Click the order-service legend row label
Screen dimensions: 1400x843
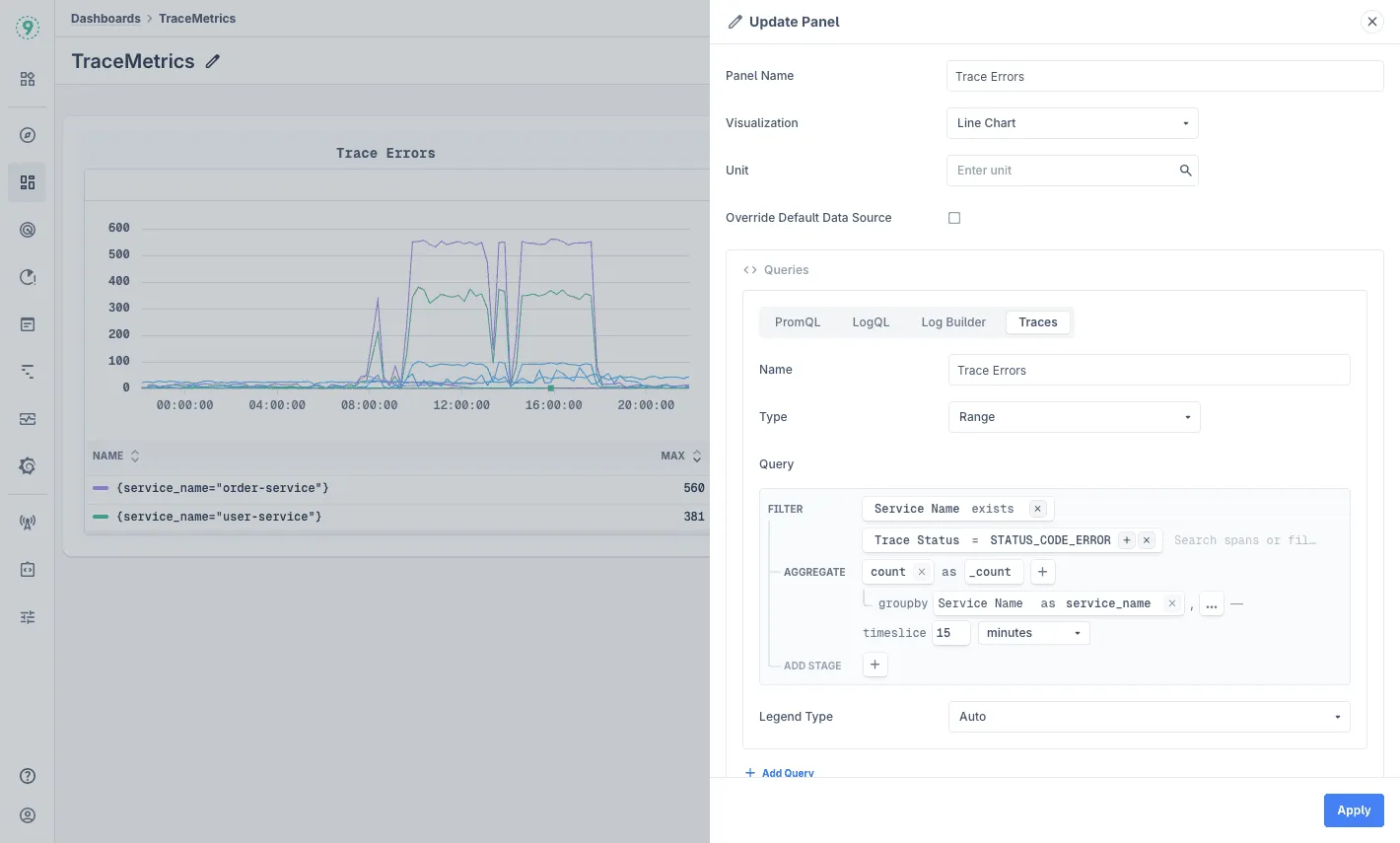(x=223, y=488)
